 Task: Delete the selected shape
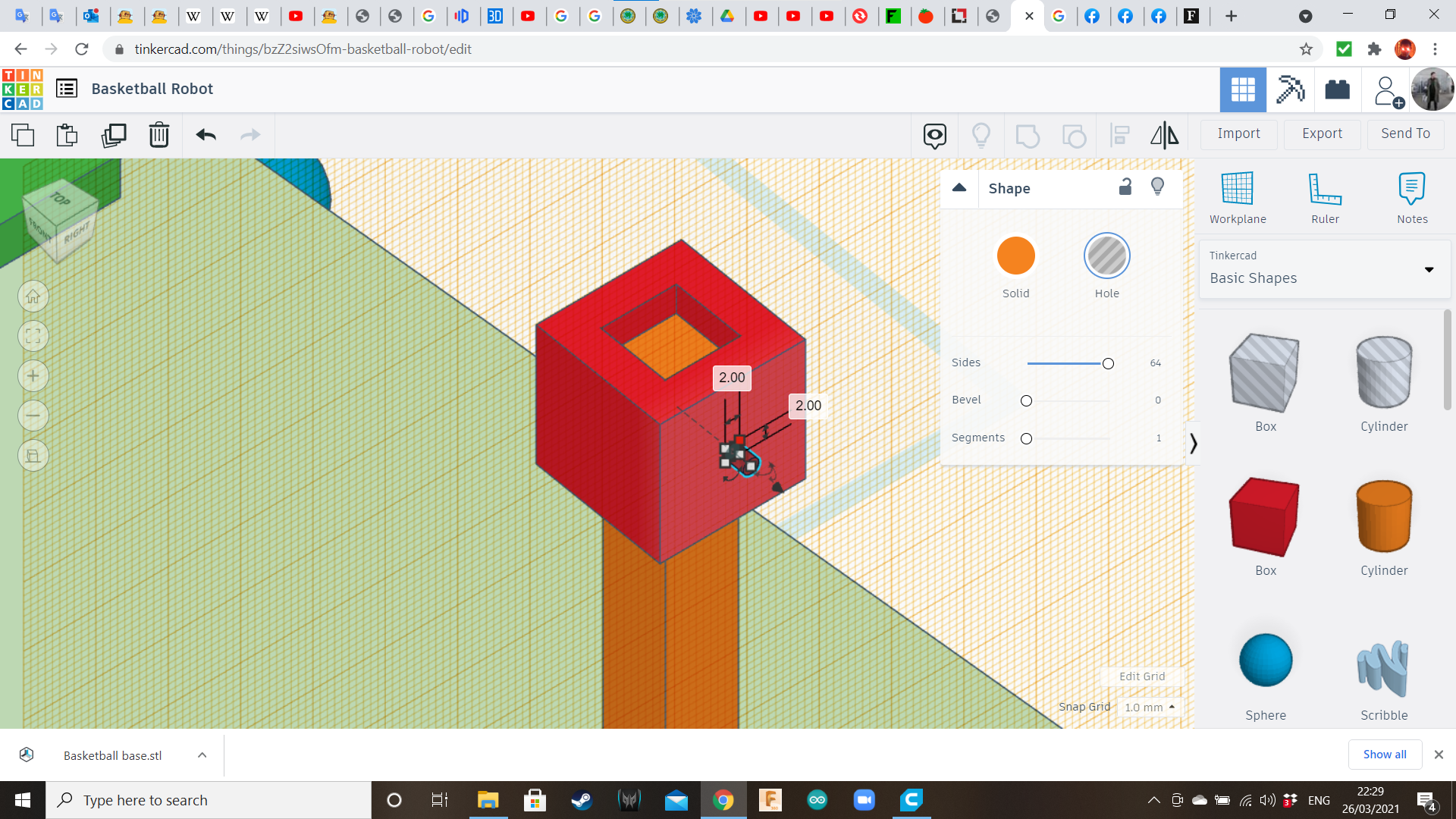coord(158,135)
